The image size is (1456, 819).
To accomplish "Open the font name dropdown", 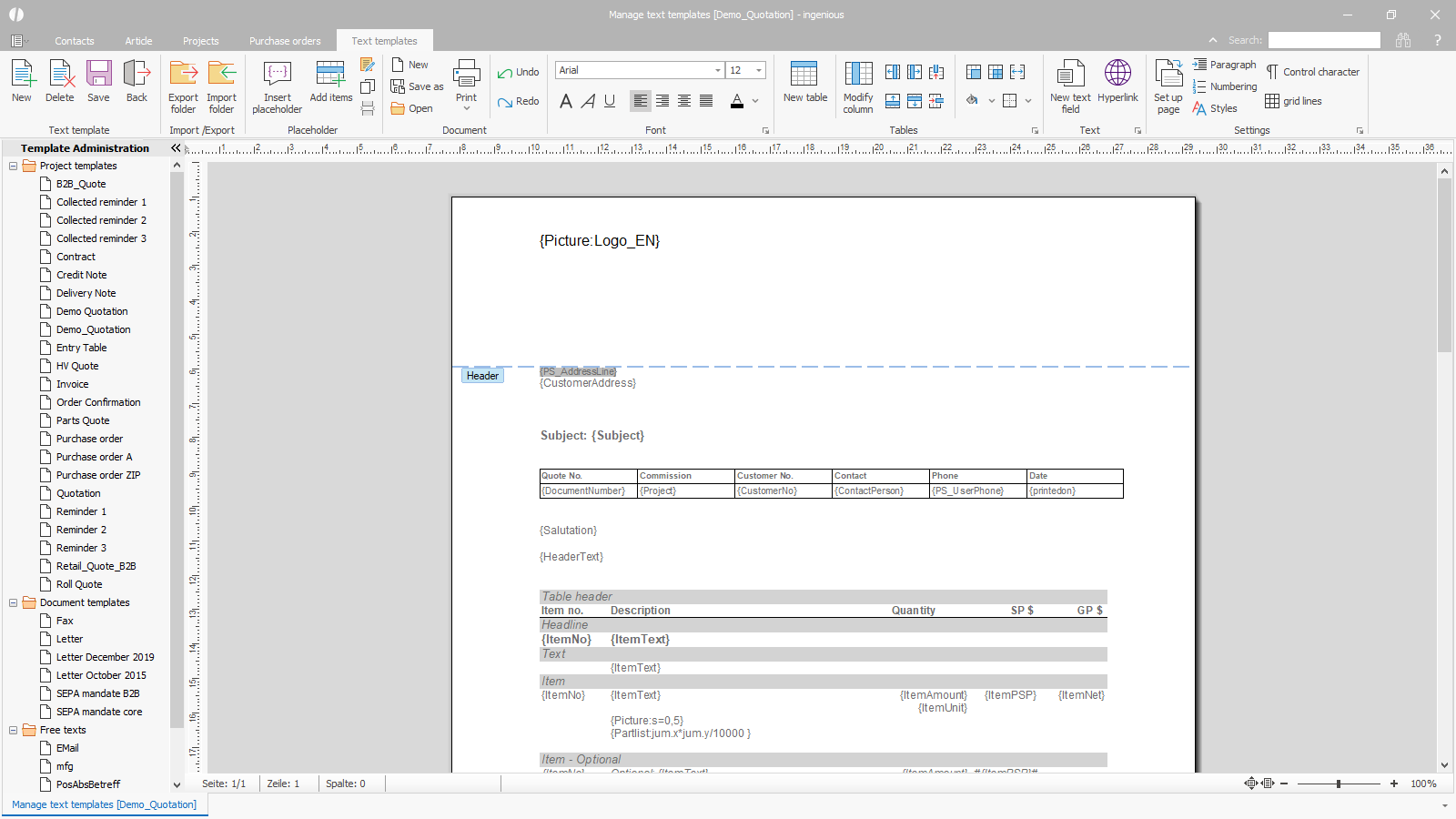I will (718, 70).
